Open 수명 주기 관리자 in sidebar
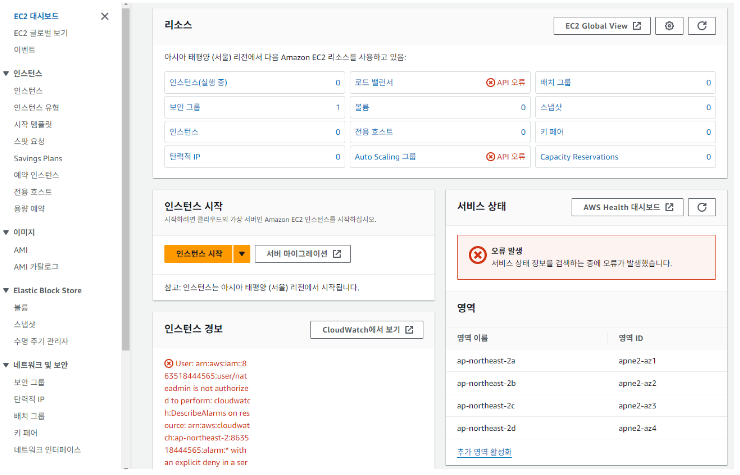This screenshot has height=475, width=740. [x=41, y=341]
